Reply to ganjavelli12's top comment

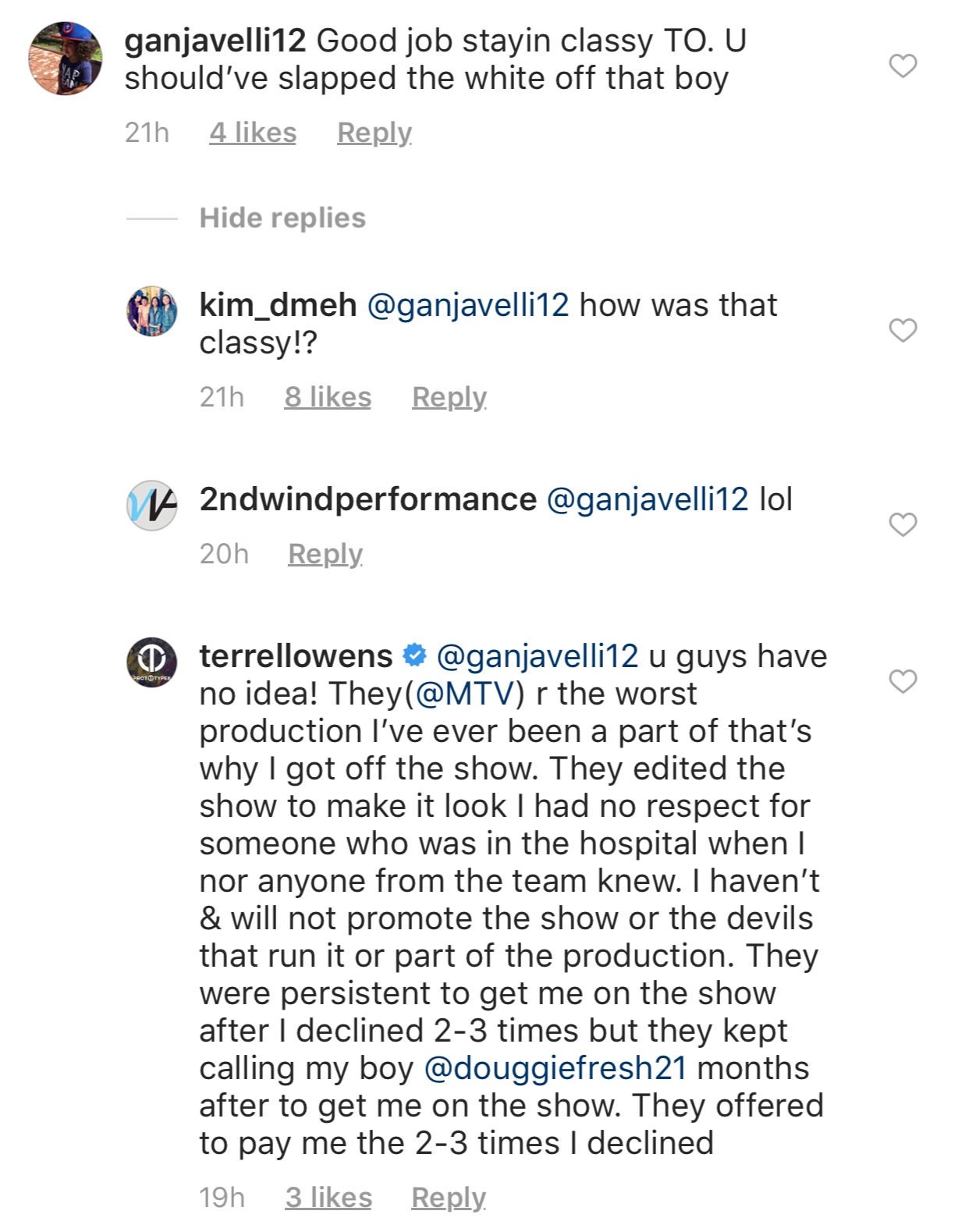tap(374, 133)
